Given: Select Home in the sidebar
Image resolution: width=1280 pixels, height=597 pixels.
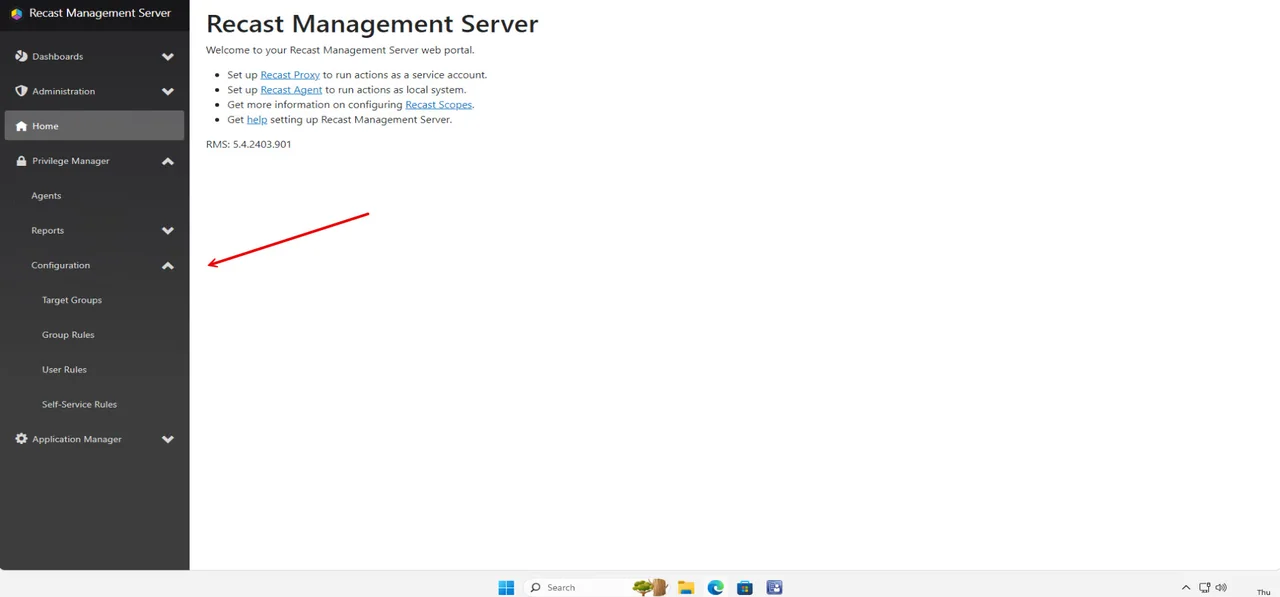Looking at the screenshot, I should 94,126.
